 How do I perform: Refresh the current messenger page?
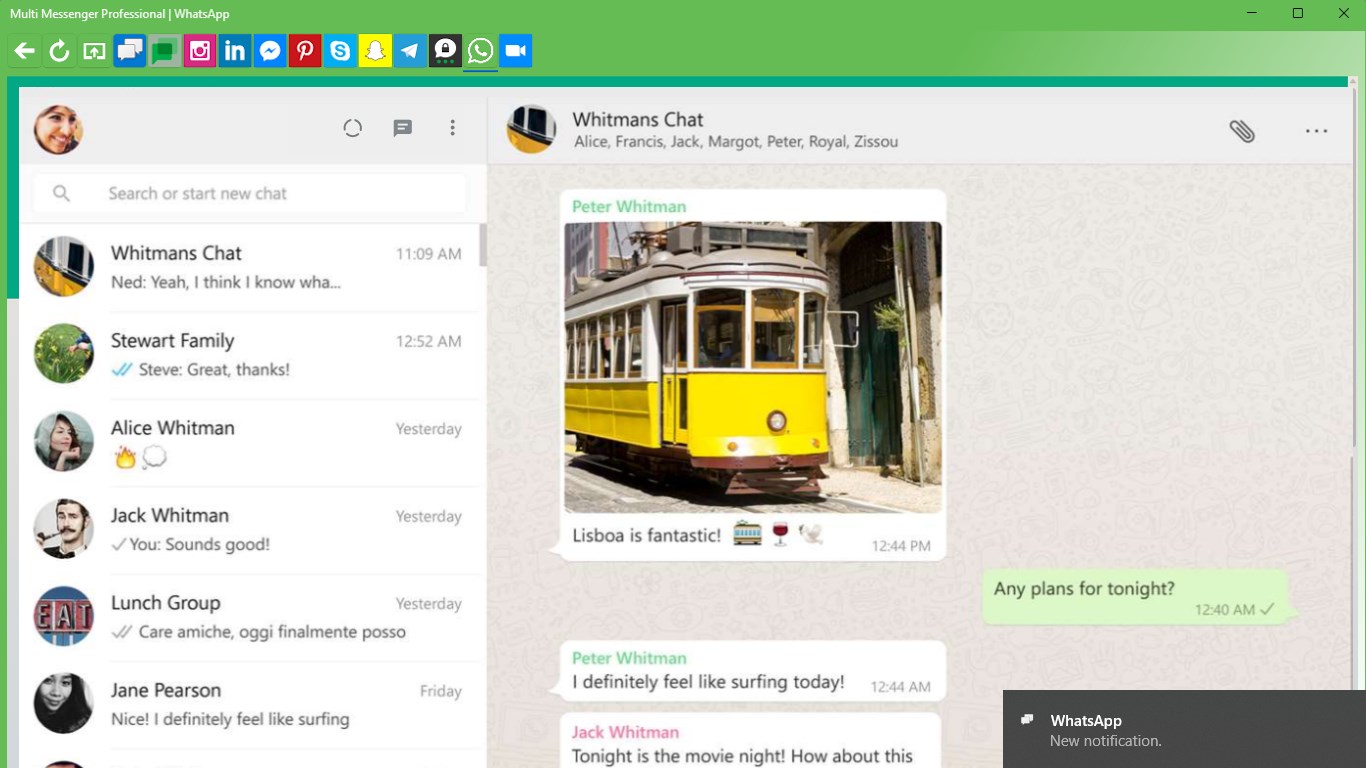tap(59, 50)
